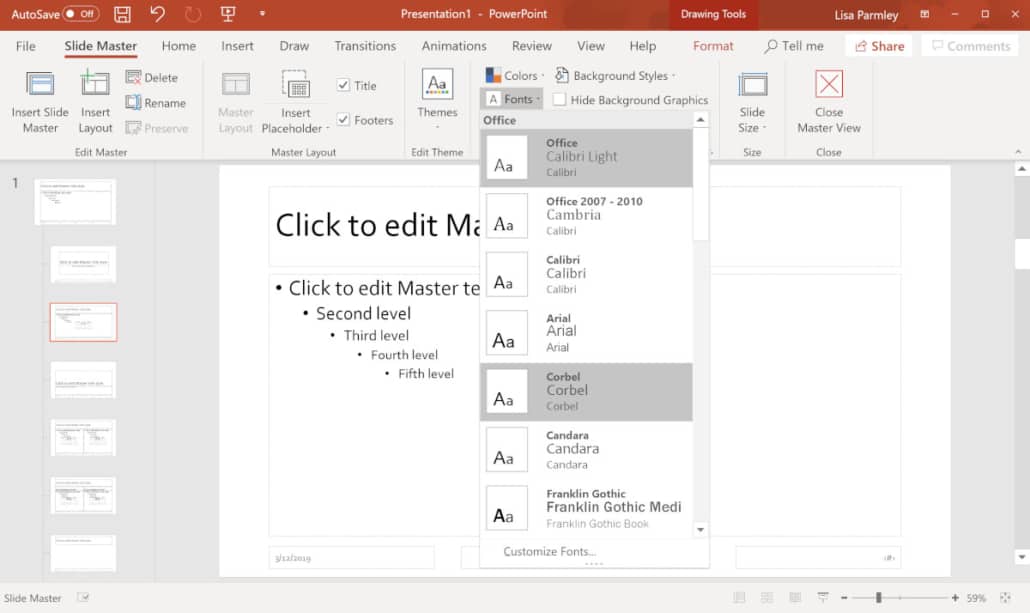
Task: Choose the Arial font theme
Action: (x=586, y=332)
